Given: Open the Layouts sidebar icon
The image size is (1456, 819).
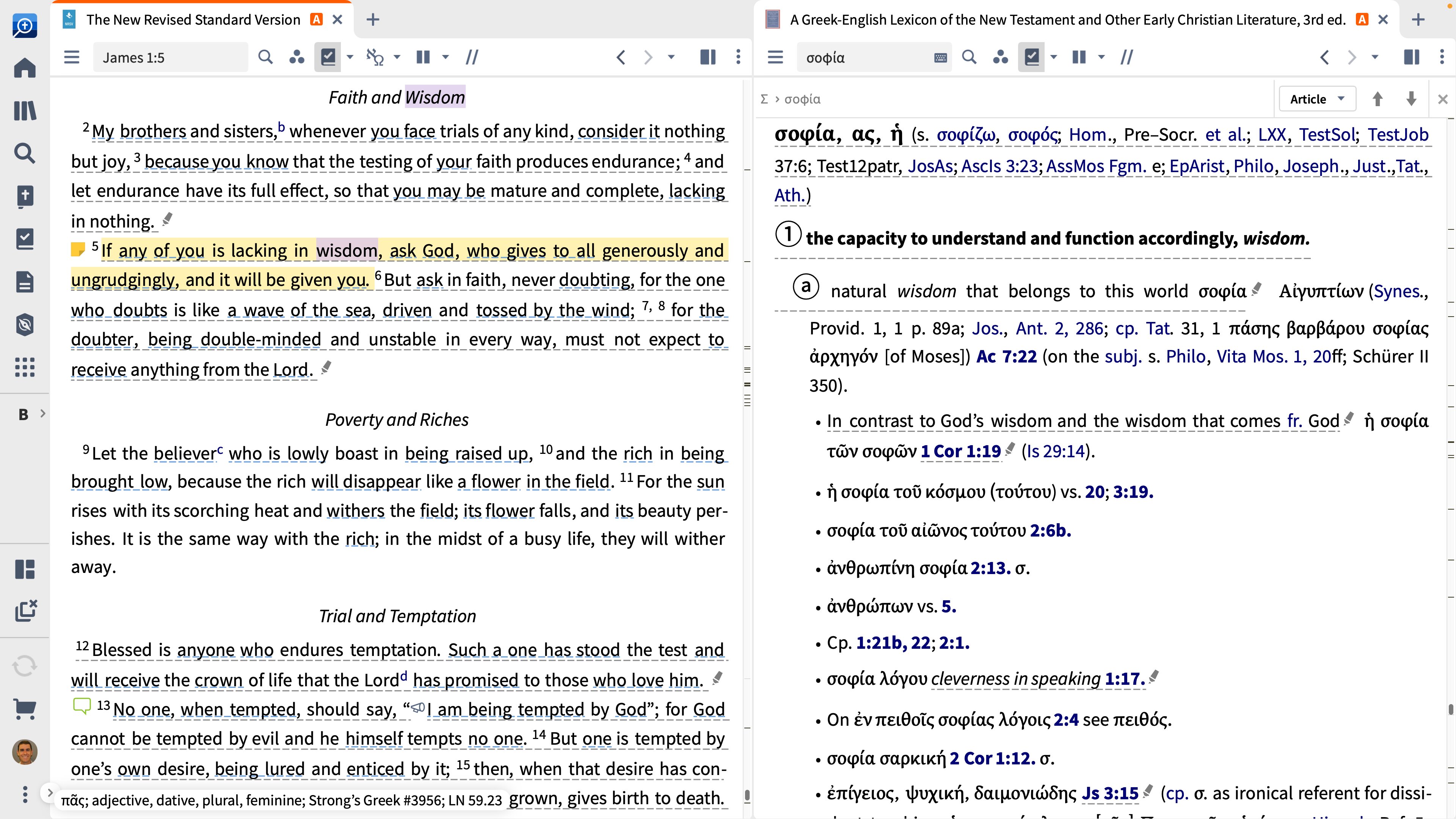Looking at the screenshot, I should coord(24,569).
